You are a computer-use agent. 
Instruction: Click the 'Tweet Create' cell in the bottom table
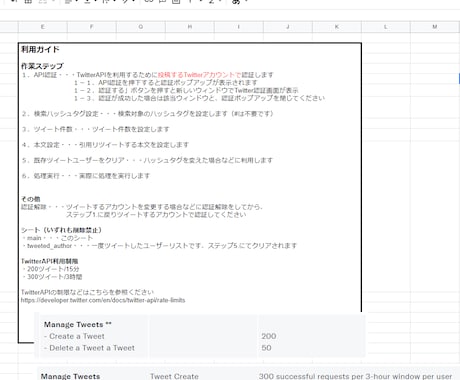pyautogui.click(x=174, y=376)
